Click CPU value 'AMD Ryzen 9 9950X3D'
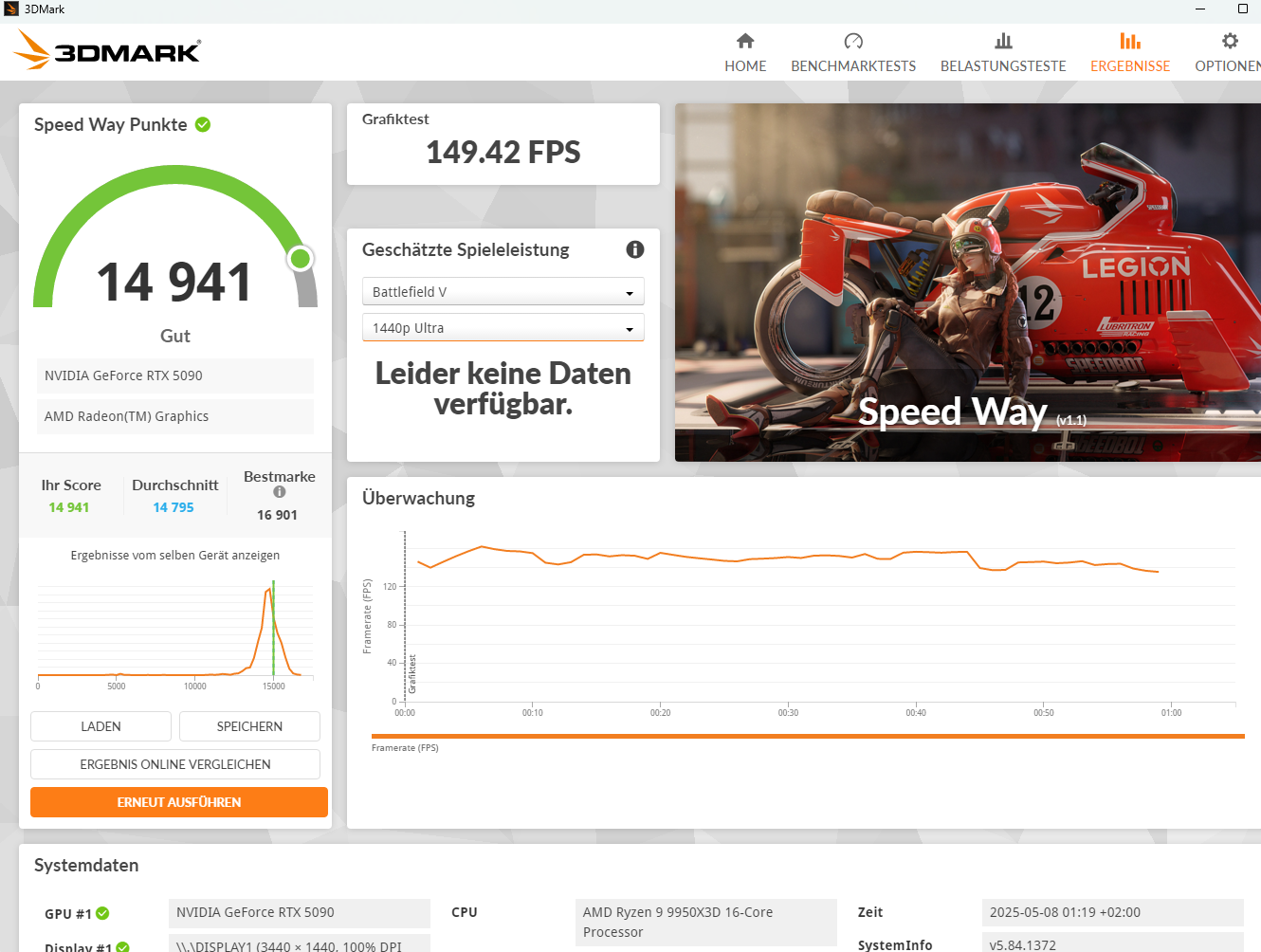The height and width of the screenshot is (952, 1261). click(706, 923)
